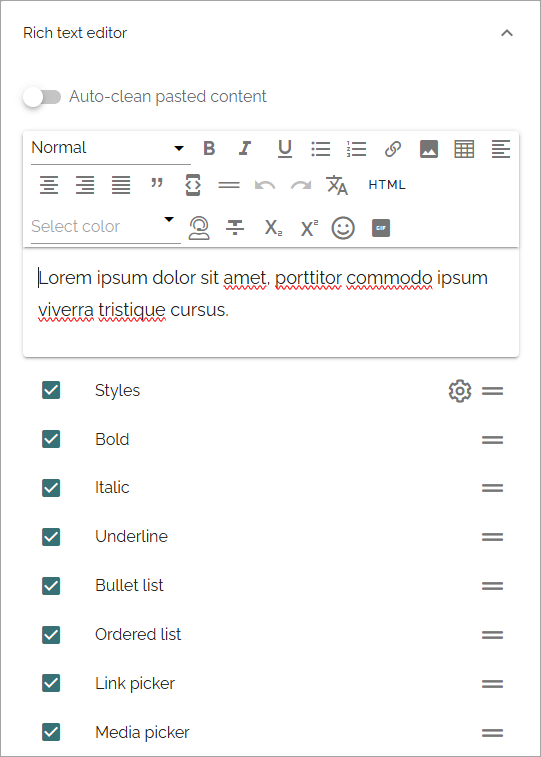Uncheck the Bold checkbox

51,439
